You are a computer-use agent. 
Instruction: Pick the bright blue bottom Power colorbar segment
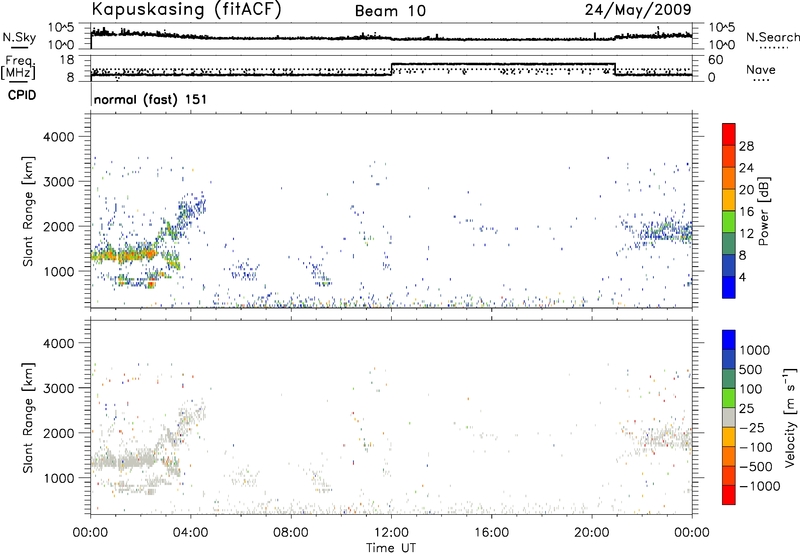click(x=729, y=287)
